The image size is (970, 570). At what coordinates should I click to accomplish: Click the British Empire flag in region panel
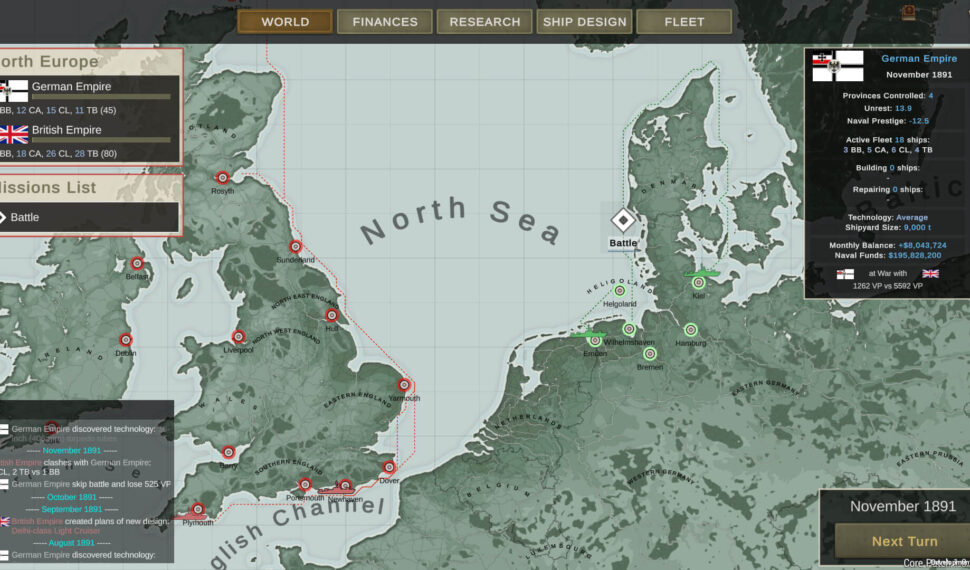[x=14, y=134]
